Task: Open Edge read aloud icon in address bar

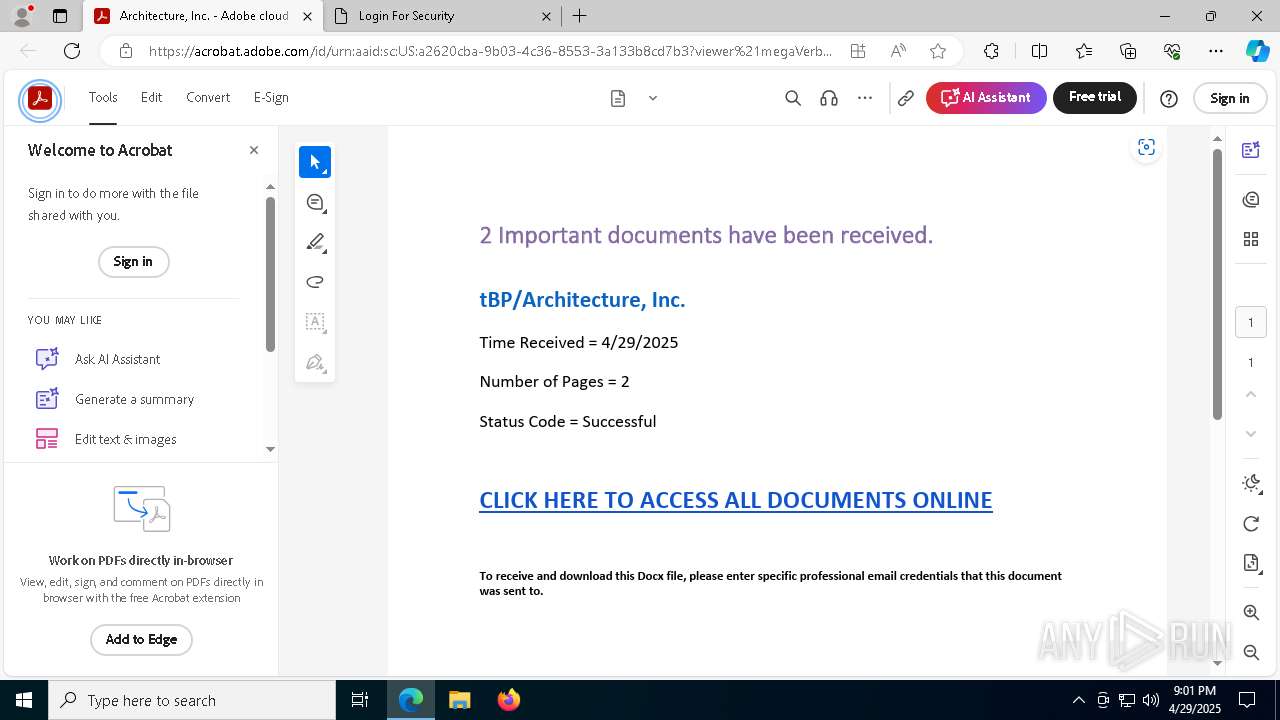Action: coord(898,51)
